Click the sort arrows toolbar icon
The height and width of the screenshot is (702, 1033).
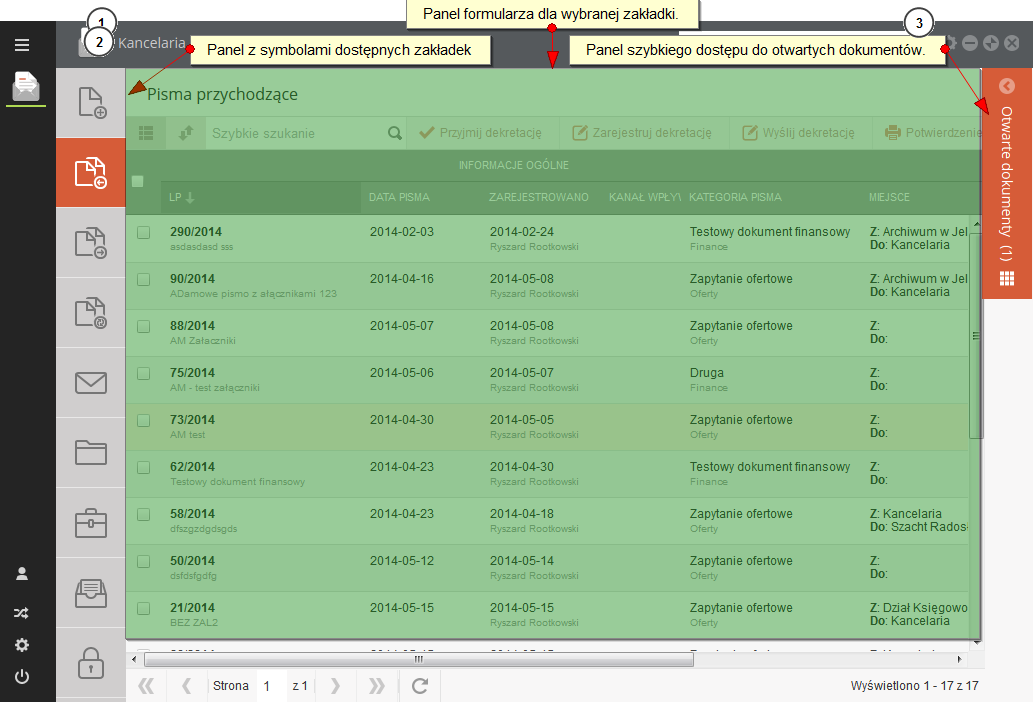pos(186,133)
